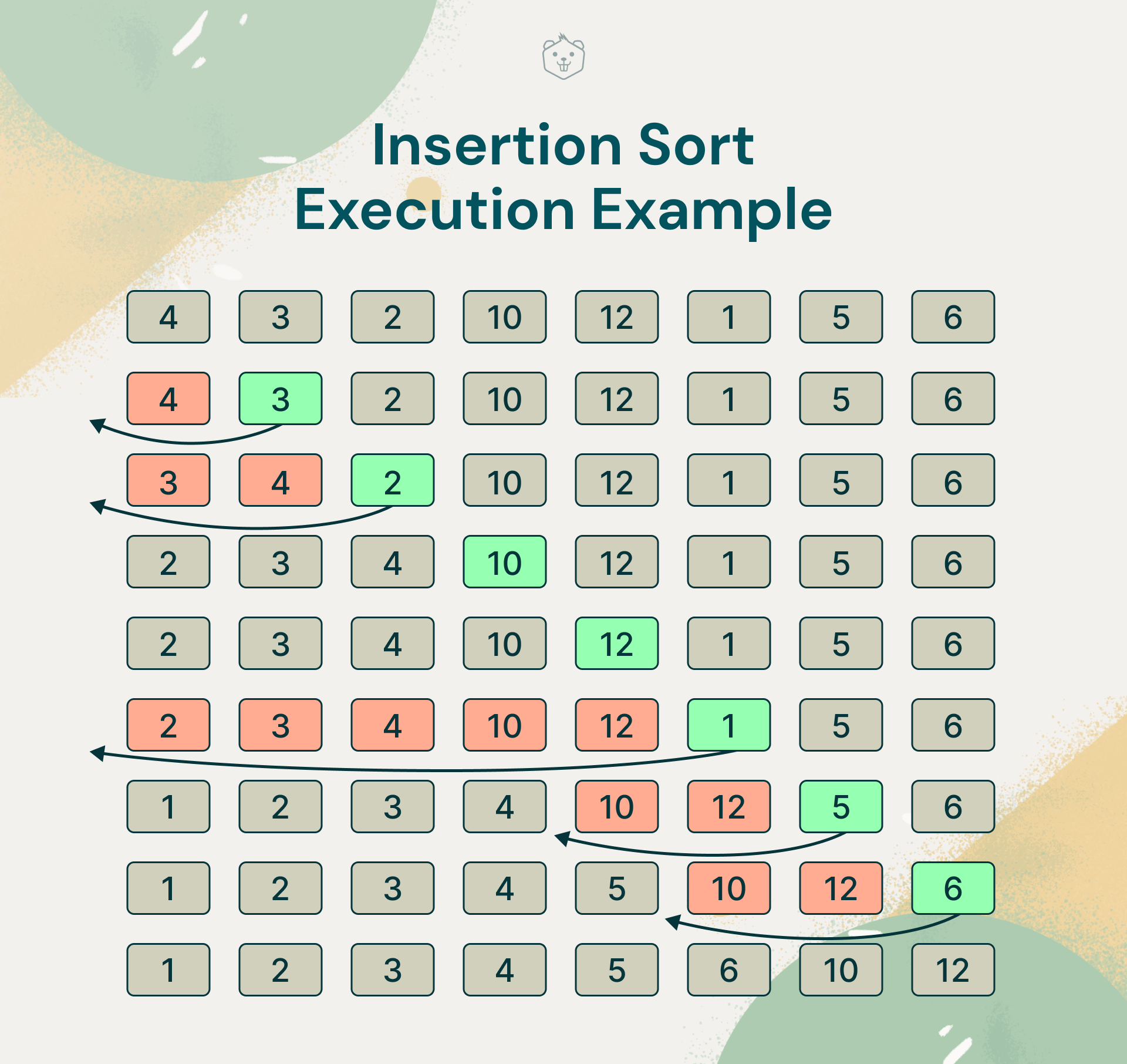Viewport: 1127px width, 1064px height.
Task: Click the orange 4 left of green 3
Action: tap(168, 399)
